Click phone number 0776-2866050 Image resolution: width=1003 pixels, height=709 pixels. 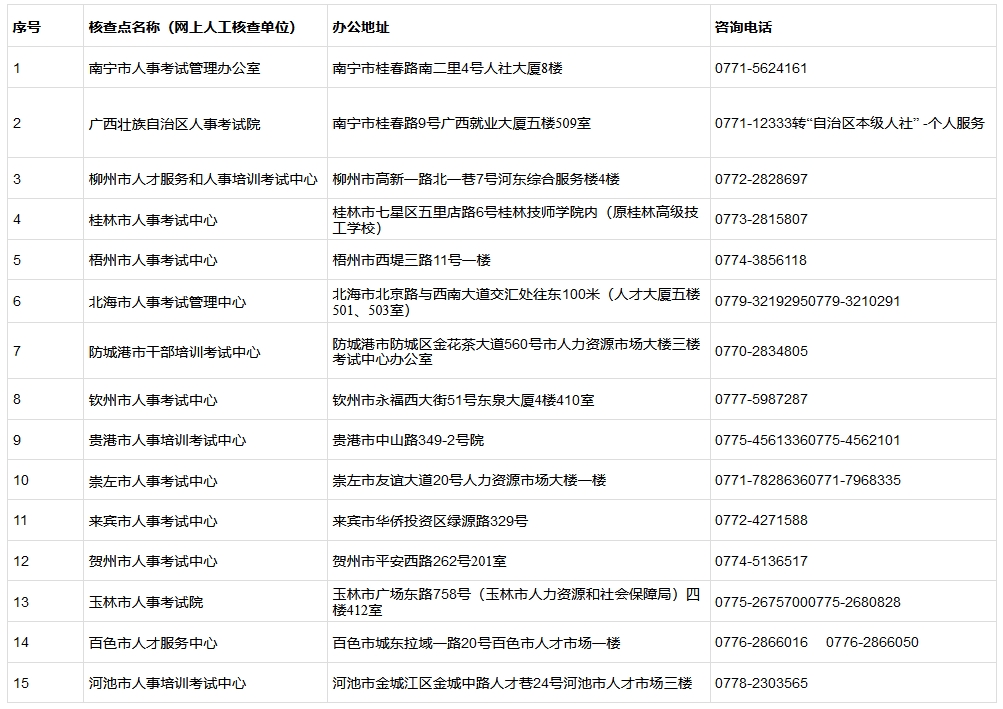[x=872, y=642]
